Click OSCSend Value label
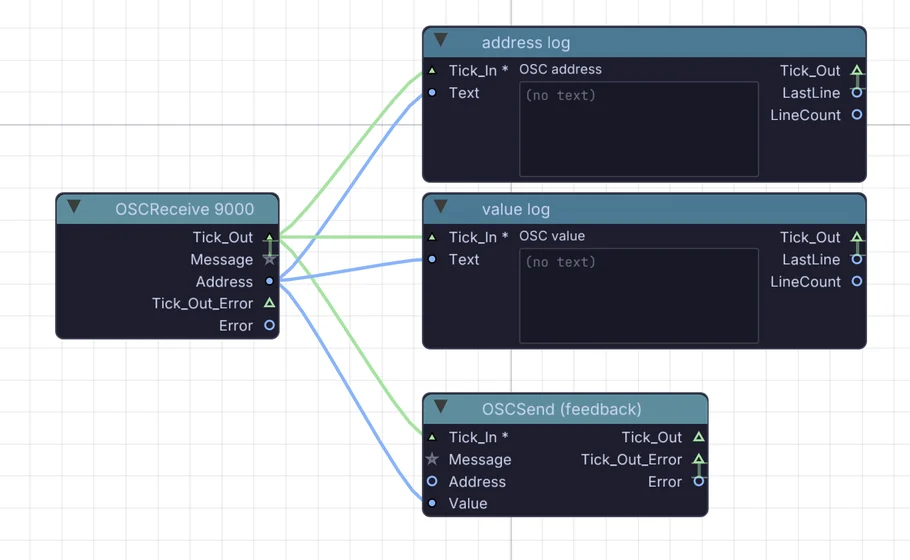This screenshot has height=560, width=910. coord(468,503)
